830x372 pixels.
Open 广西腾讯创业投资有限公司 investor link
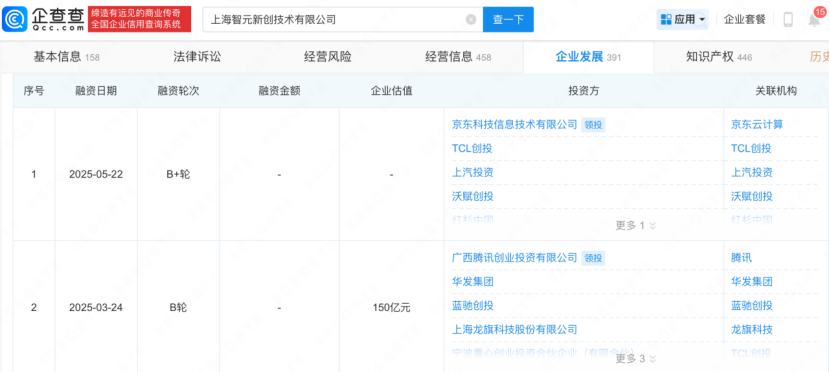(515, 258)
